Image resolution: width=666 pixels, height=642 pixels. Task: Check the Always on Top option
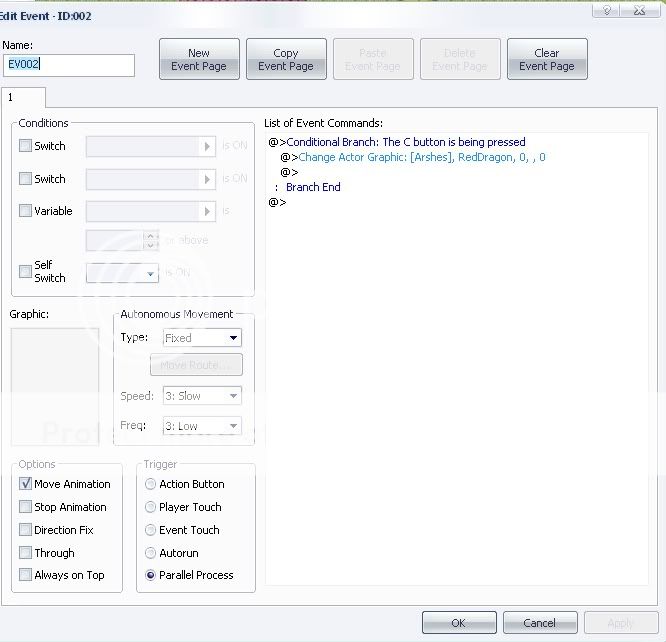[x=26, y=575]
